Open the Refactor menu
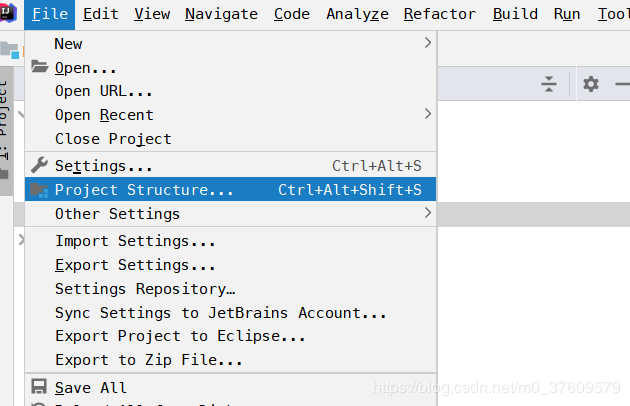The image size is (630, 406). tap(439, 13)
